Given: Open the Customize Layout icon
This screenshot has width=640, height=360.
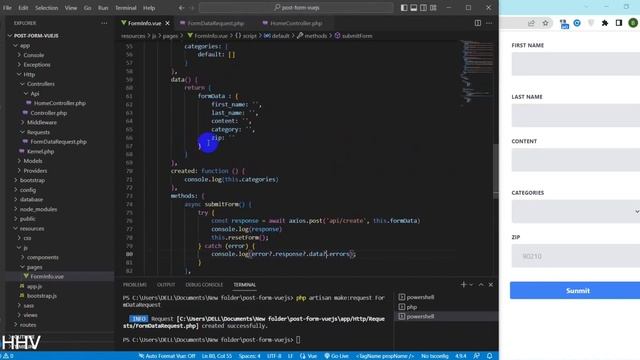Looking at the screenshot, I should point(433,8).
